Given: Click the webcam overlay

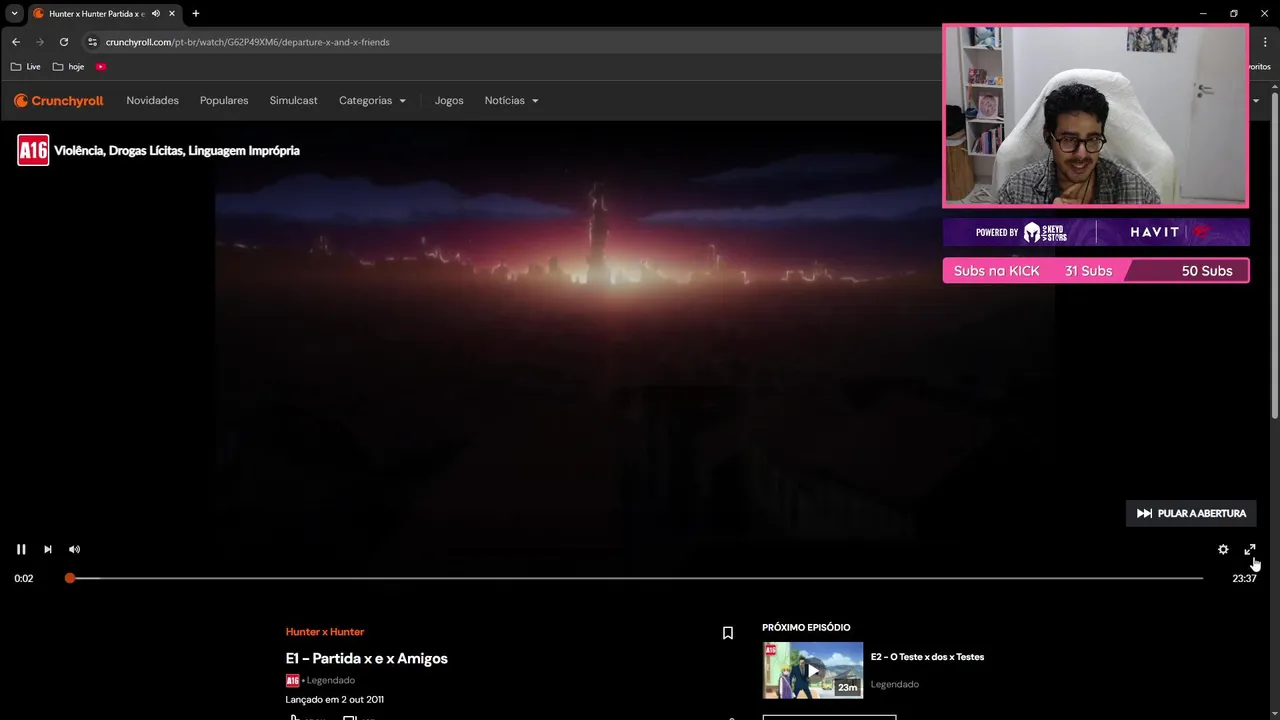Looking at the screenshot, I should 1096,115.
